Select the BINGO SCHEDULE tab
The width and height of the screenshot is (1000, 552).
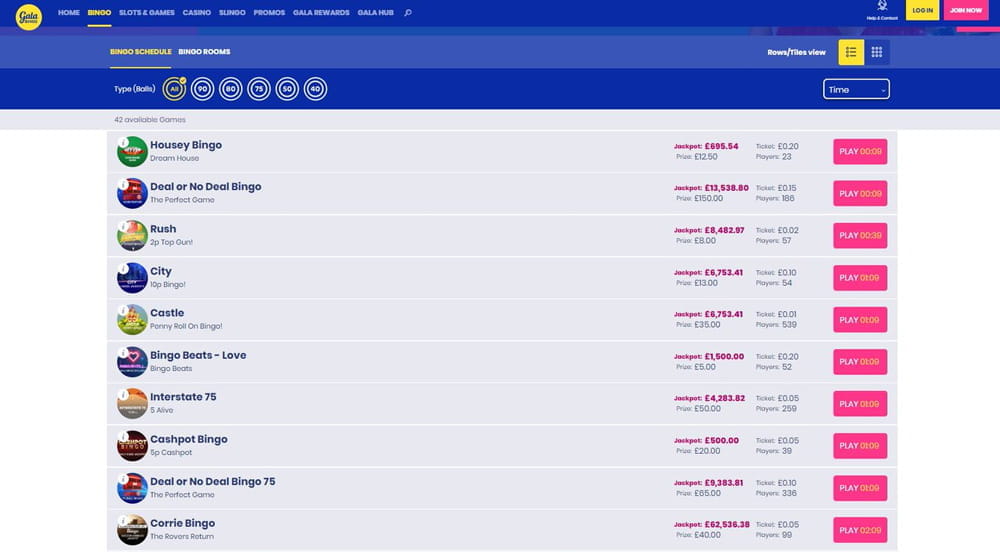(140, 52)
